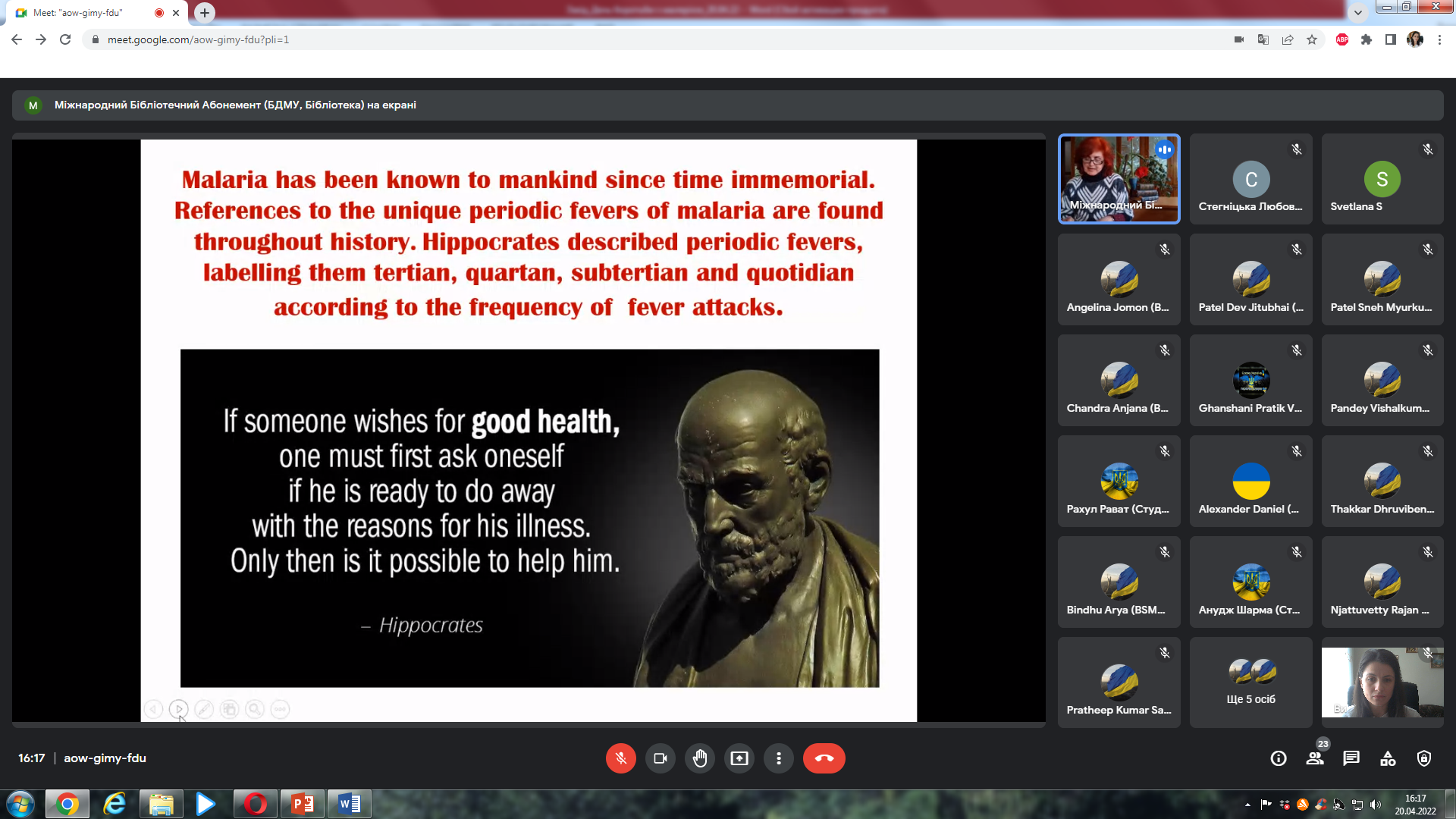This screenshot has height=819, width=1456.
Task: Click Стегніцька Любов participant tile
Action: pos(1250,179)
